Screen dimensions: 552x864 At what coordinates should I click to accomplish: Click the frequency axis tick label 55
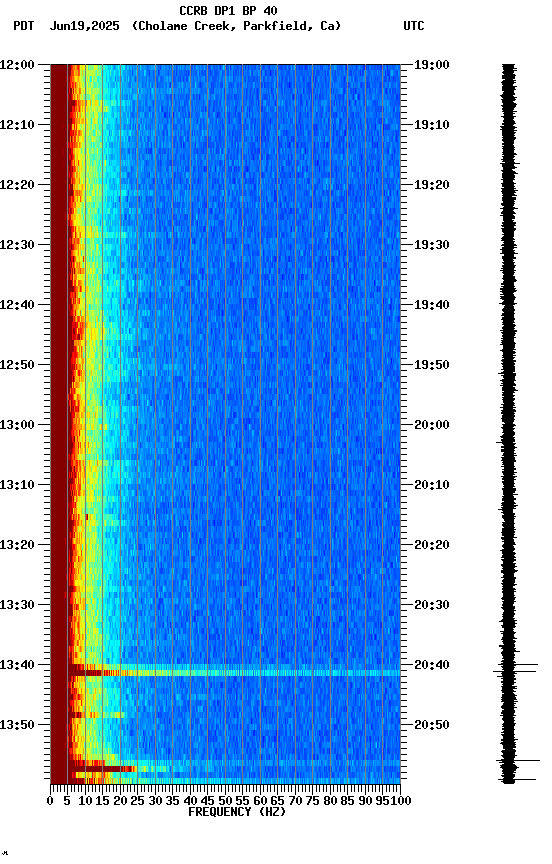[x=242, y=801]
